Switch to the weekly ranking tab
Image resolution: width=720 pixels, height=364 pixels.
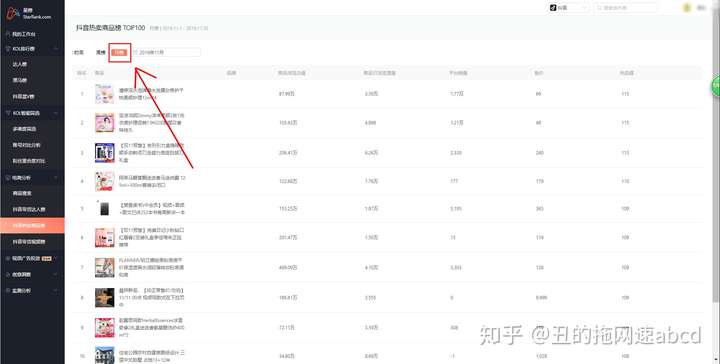[101, 52]
